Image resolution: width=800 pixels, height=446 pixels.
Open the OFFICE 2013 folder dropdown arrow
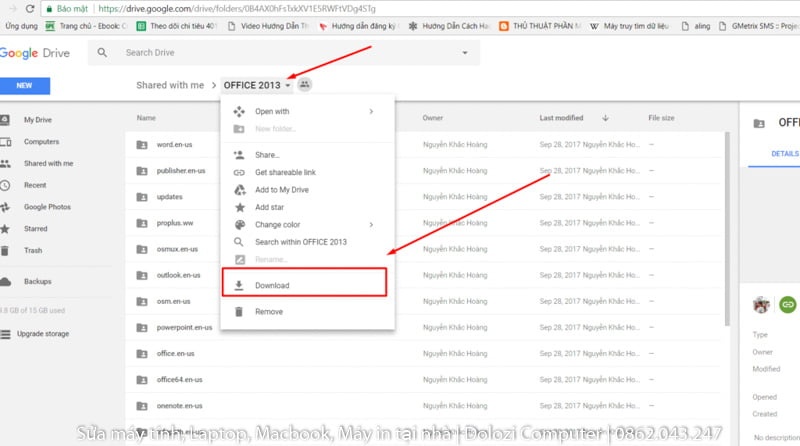[288, 85]
